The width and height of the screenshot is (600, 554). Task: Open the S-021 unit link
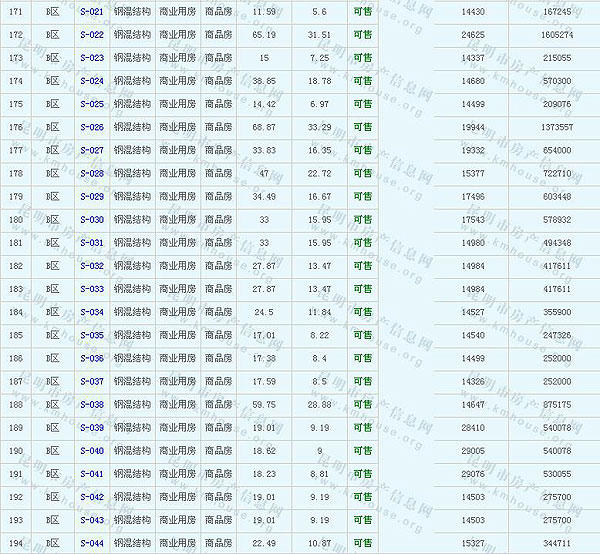tap(91, 11)
